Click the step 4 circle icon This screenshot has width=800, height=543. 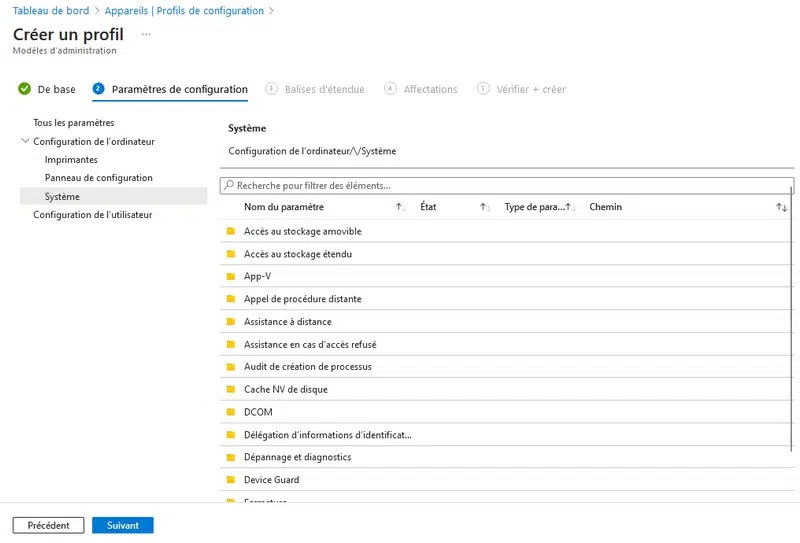pyautogui.click(x=390, y=89)
